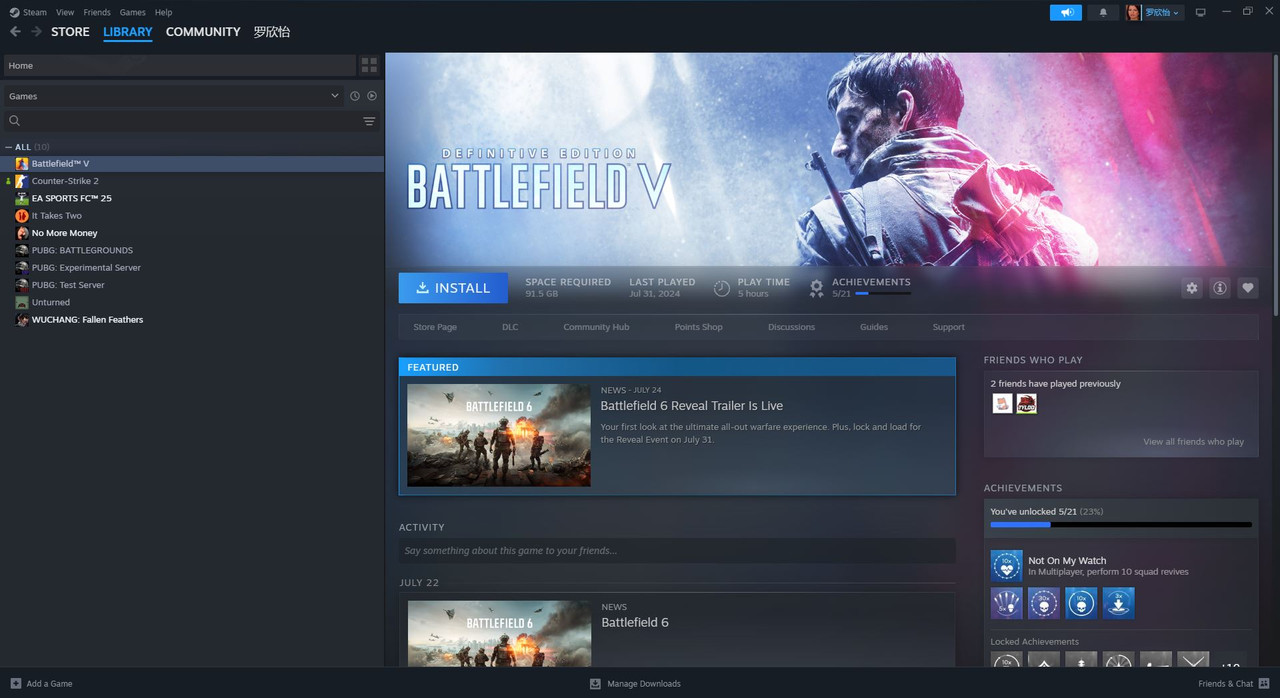1280x698 pixels.
Task: Click the Add a Game plus icon
Action: [x=15, y=683]
